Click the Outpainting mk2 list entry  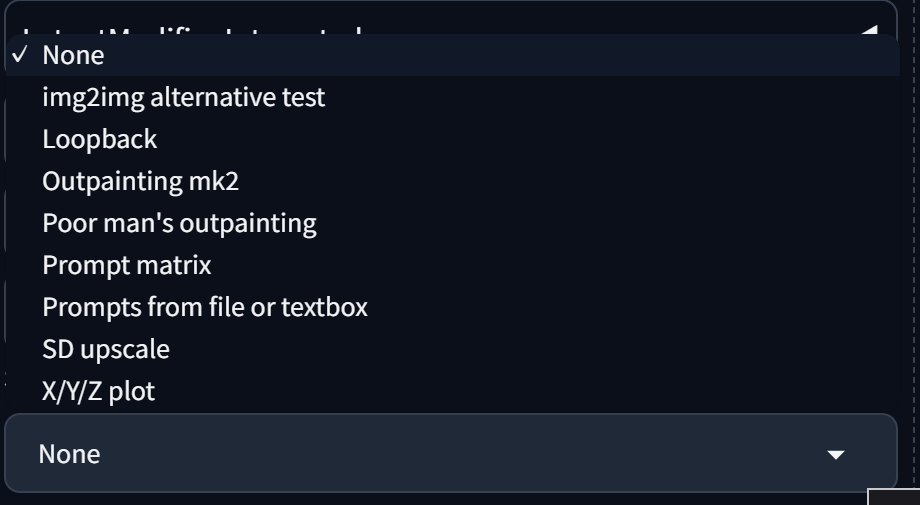click(140, 181)
